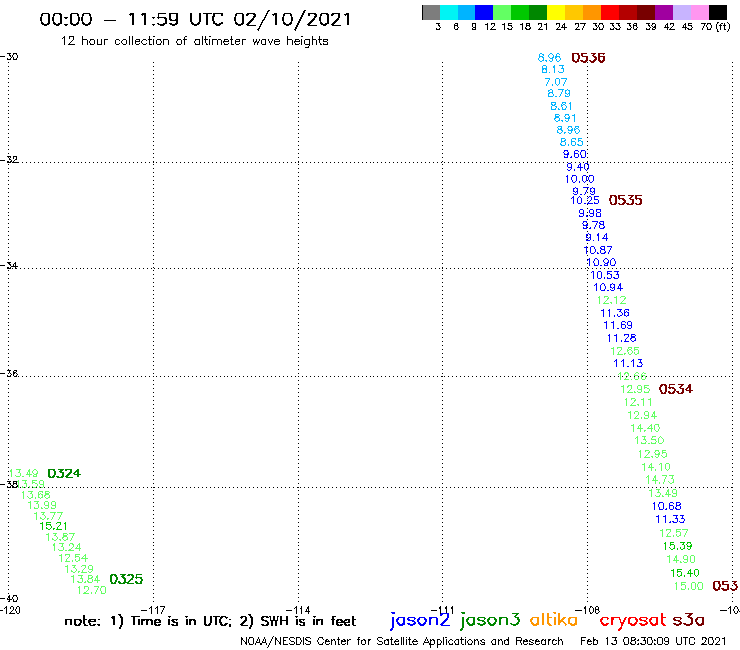Click the 15.39 wave height value
The height and width of the screenshot is (650, 740).
tap(678, 546)
